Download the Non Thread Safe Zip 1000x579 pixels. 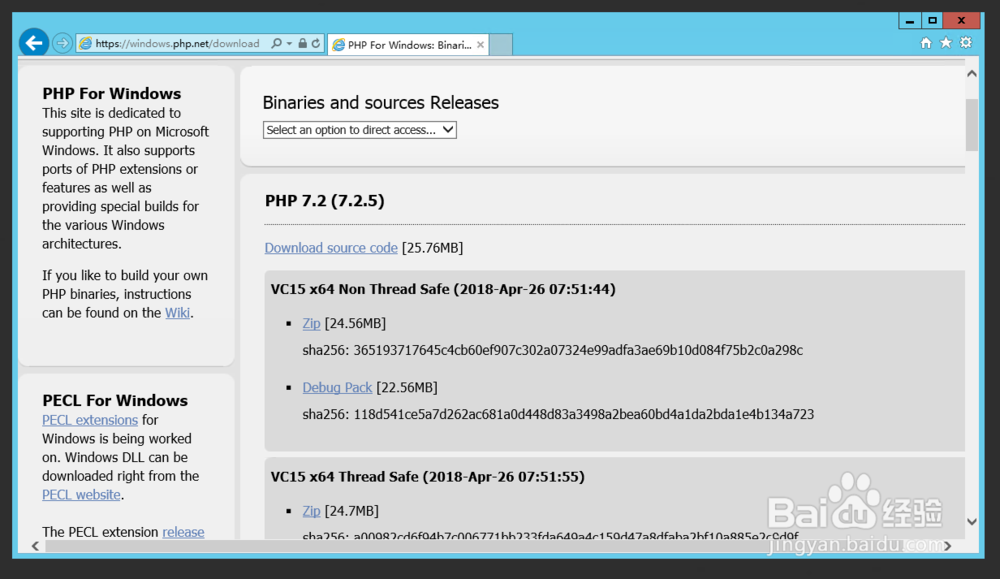[x=311, y=323]
